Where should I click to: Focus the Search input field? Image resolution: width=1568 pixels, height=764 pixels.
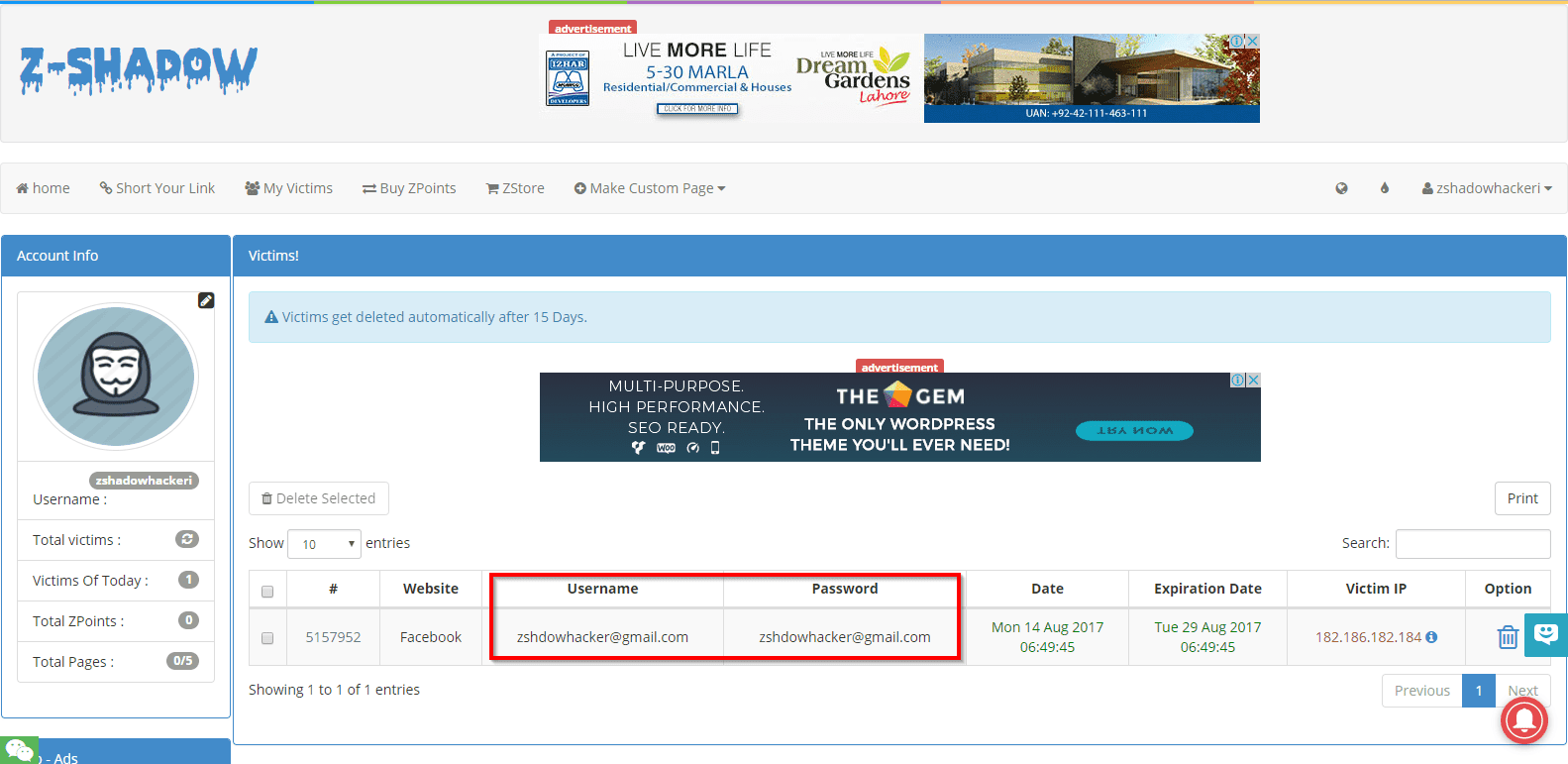click(1473, 544)
